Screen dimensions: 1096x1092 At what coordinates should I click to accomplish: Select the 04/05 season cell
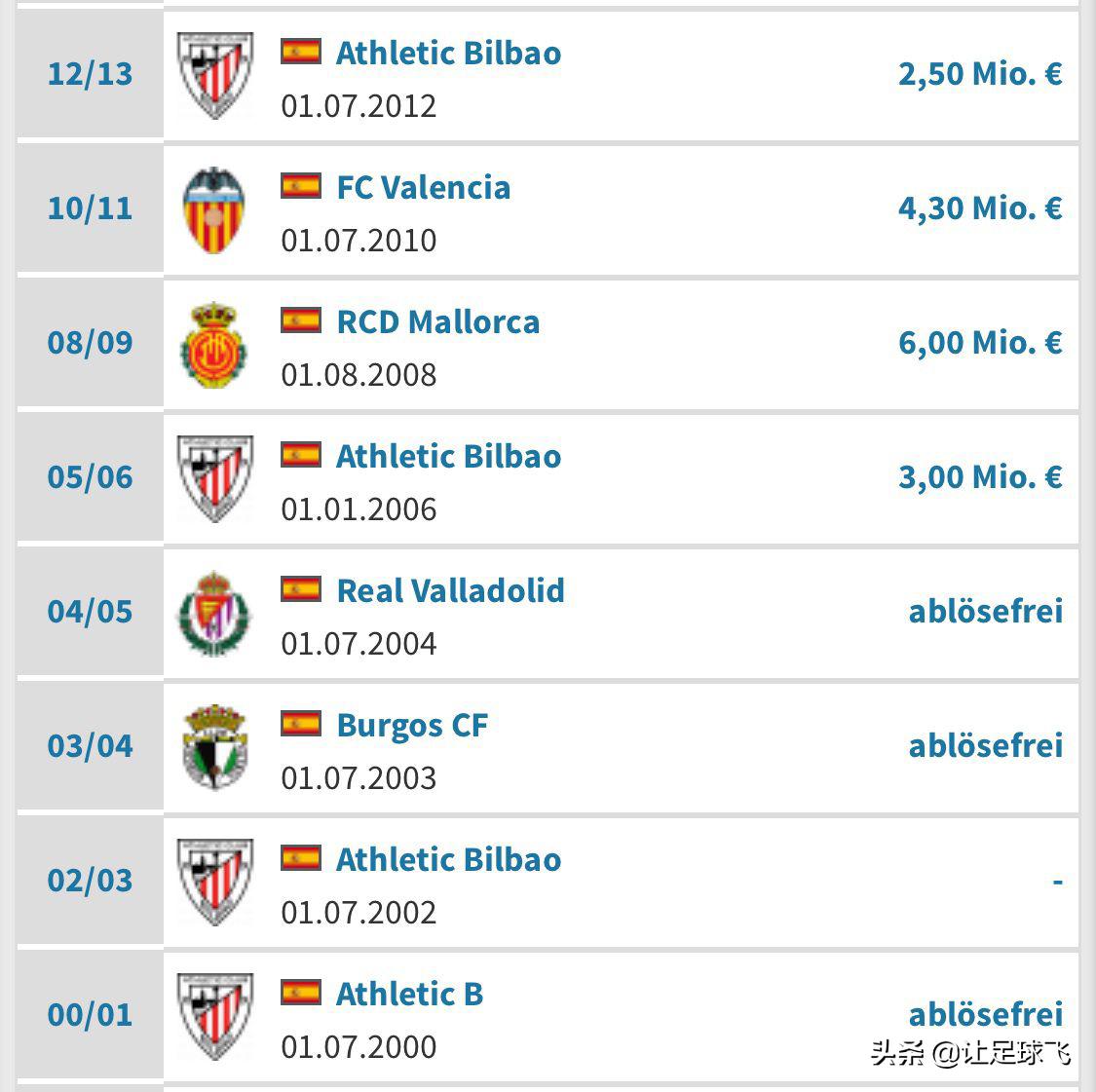coord(90,612)
